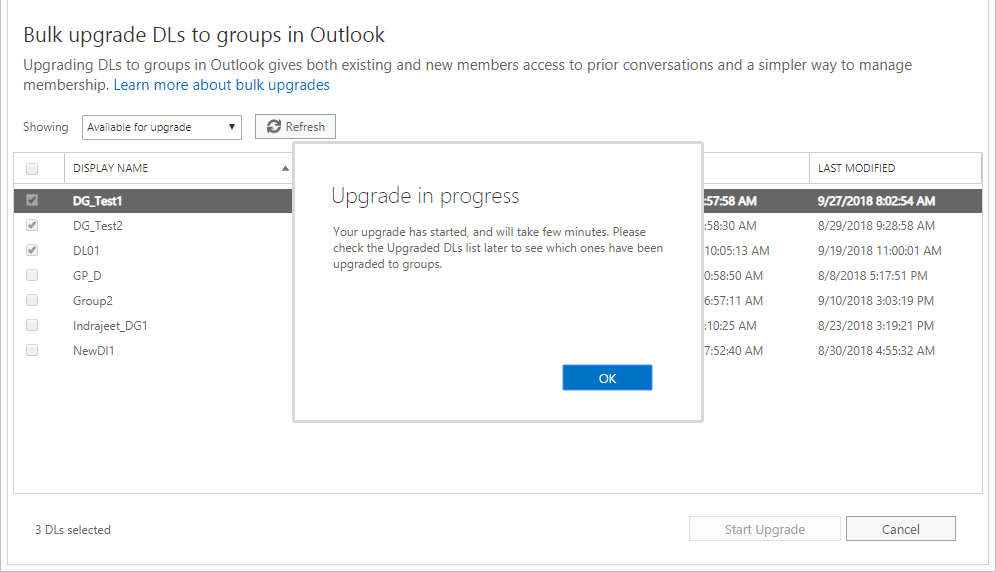This screenshot has width=996, height=572.
Task: Uncheck the DL01 checkbox
Action: (32, 250)
